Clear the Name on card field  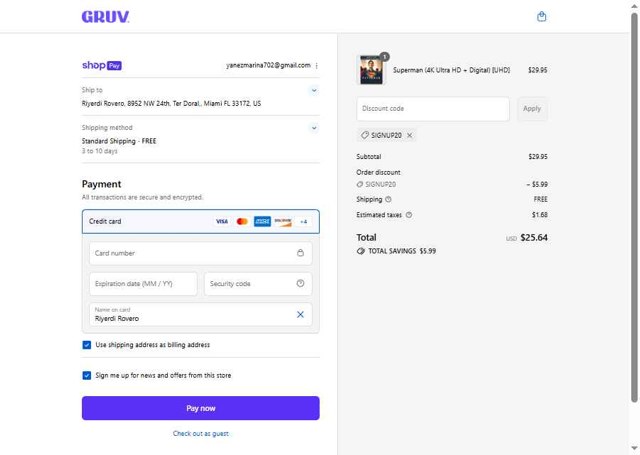click(x=300, y=314)
